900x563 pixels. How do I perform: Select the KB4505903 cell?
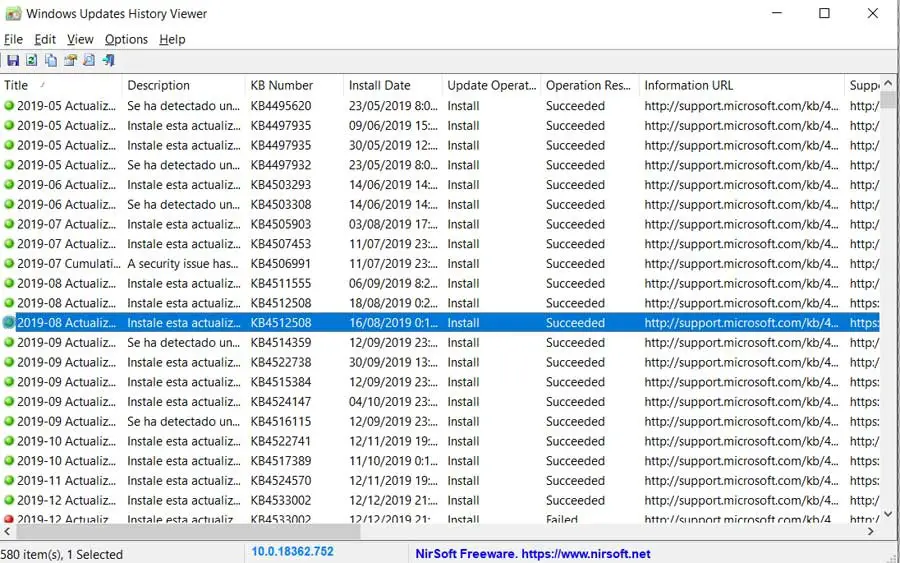click(281, 224)
